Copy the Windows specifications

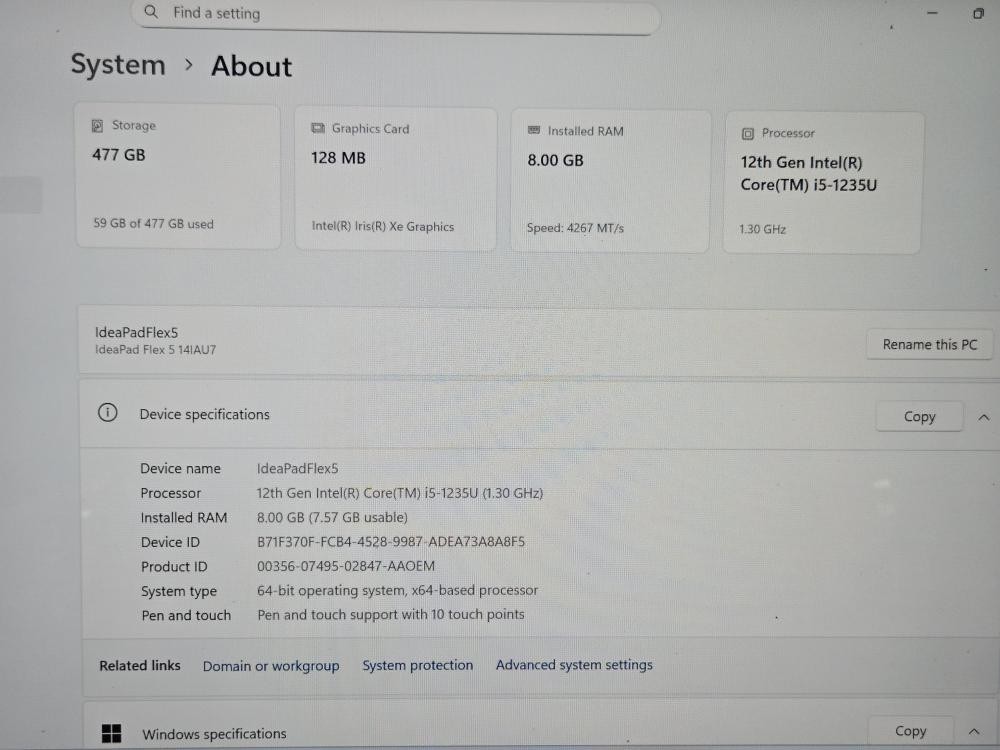910,731
